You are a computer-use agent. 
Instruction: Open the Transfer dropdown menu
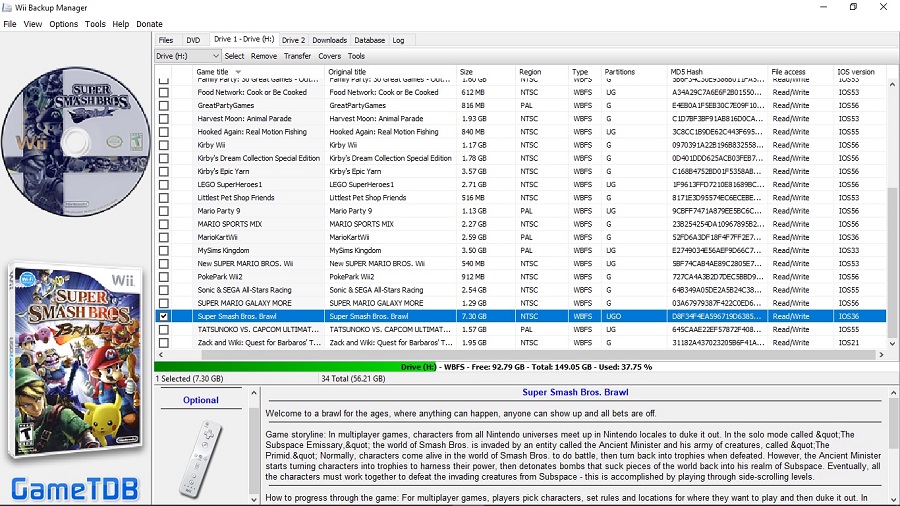tap(297, 56)
